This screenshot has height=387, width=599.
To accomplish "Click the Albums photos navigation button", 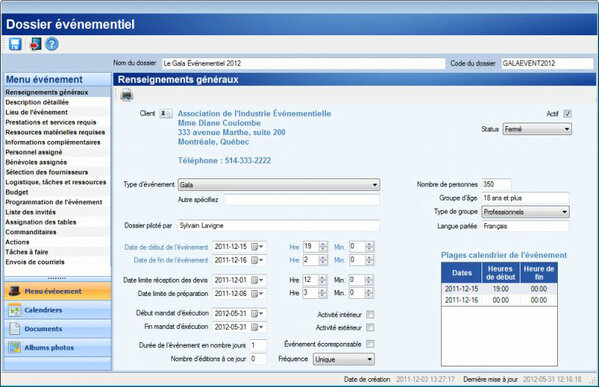I will point(58,347).
